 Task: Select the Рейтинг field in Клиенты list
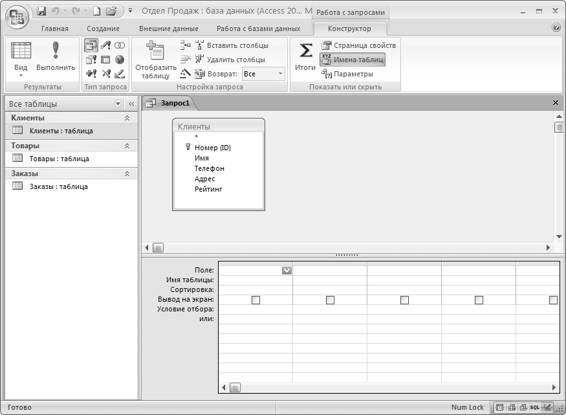coord(208,189)
